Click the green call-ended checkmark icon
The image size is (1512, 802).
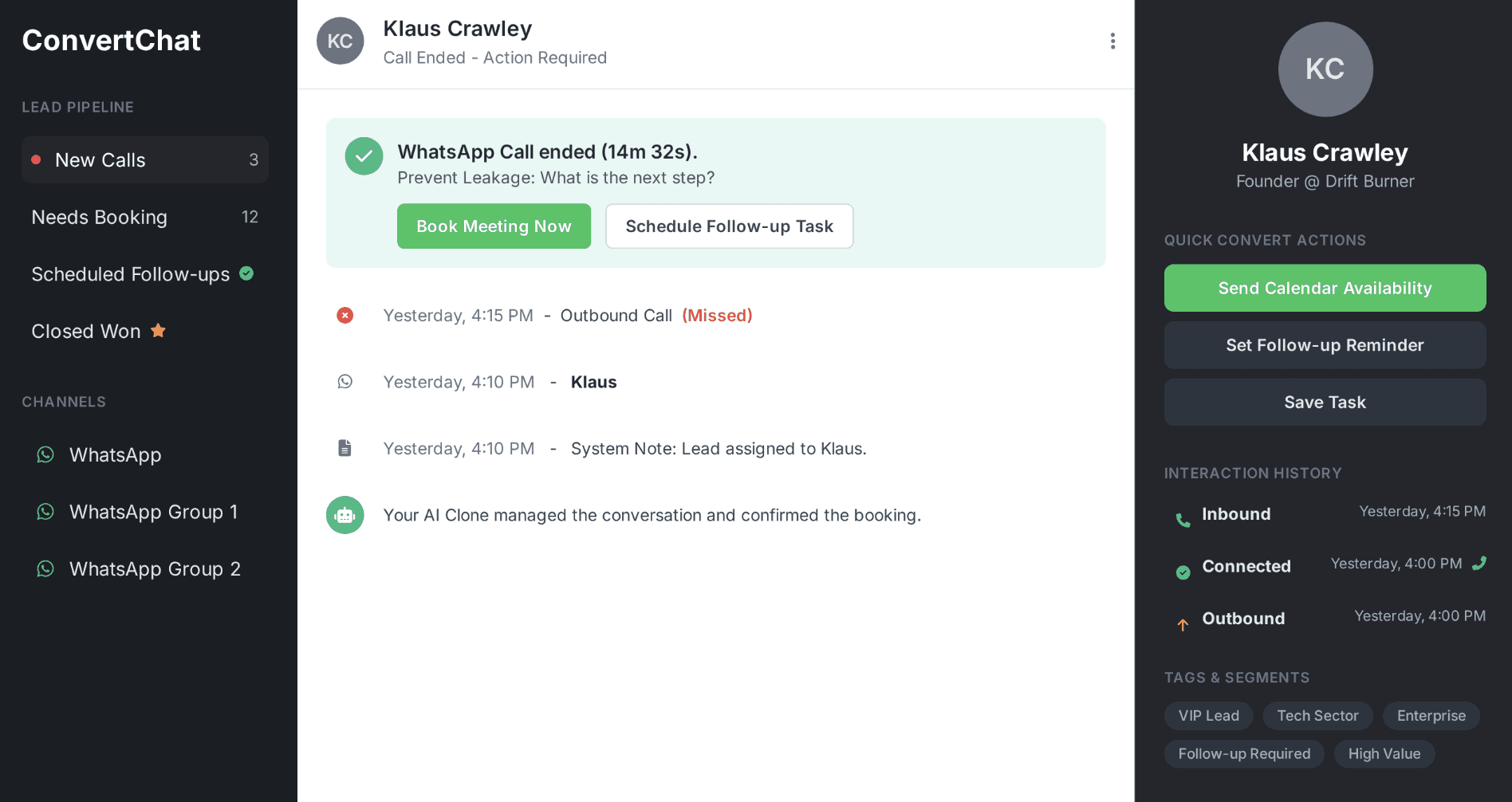pyautogui.click(x=364, y=155)
